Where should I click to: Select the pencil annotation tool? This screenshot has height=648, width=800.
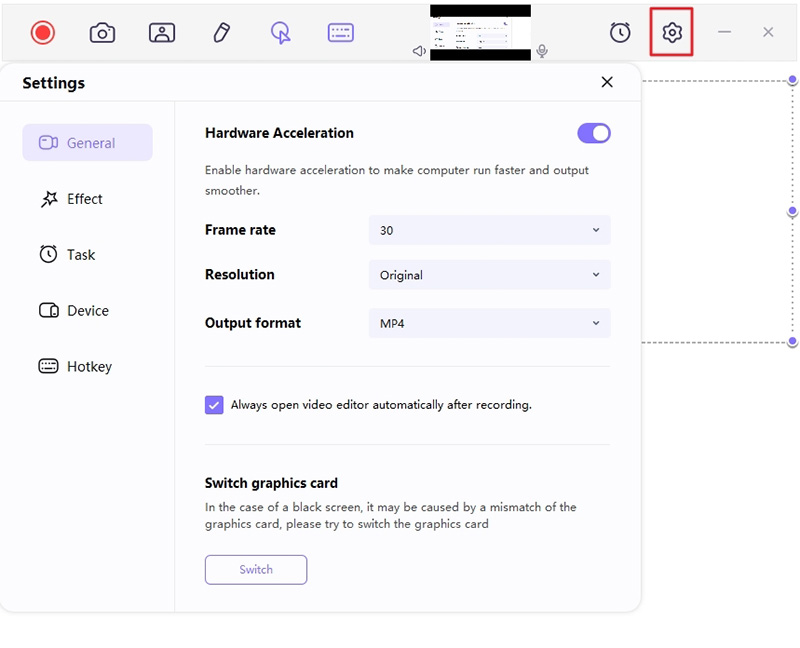221,33
